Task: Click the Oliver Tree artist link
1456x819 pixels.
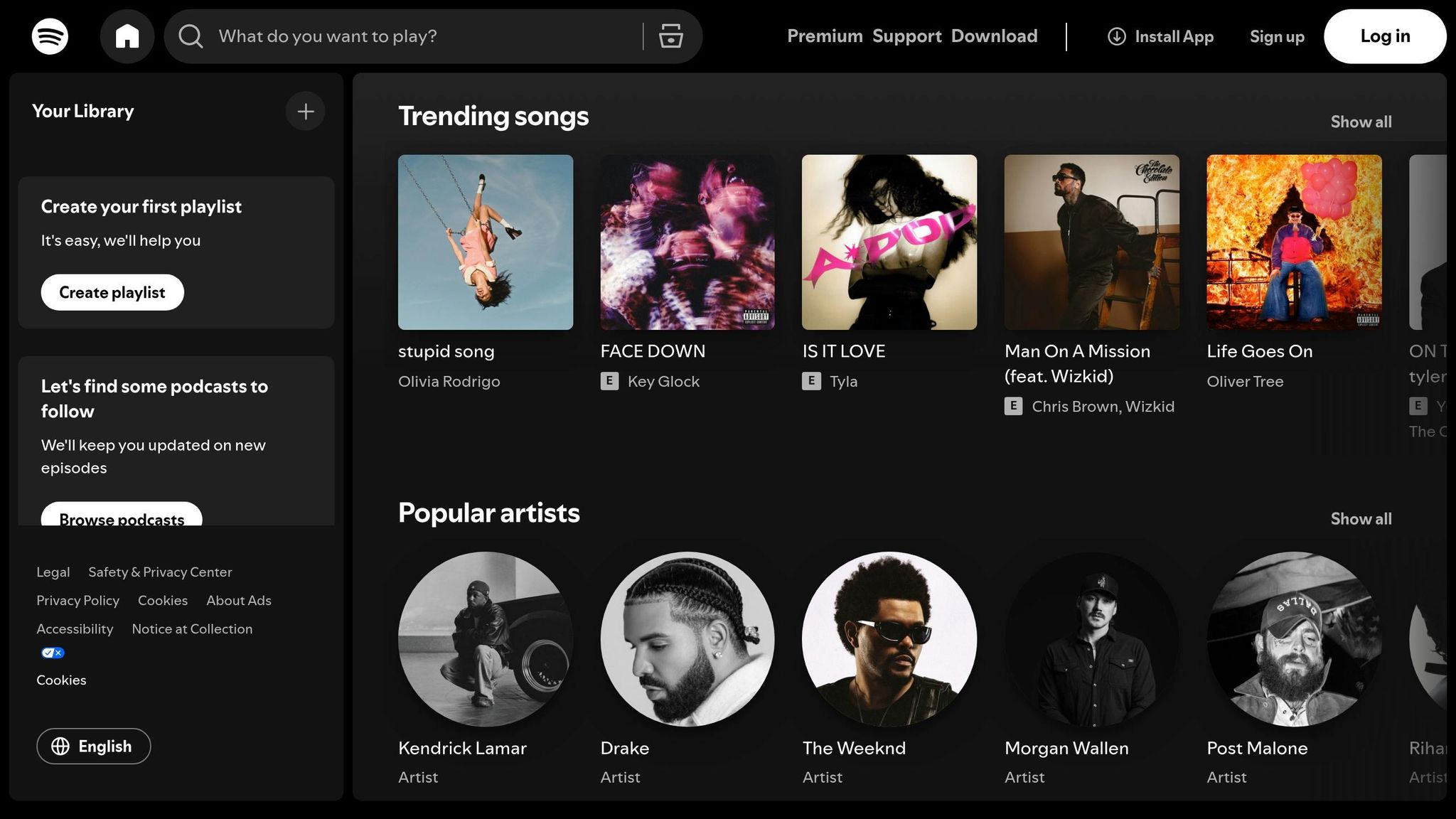Action: click(x=1245, y=381)
